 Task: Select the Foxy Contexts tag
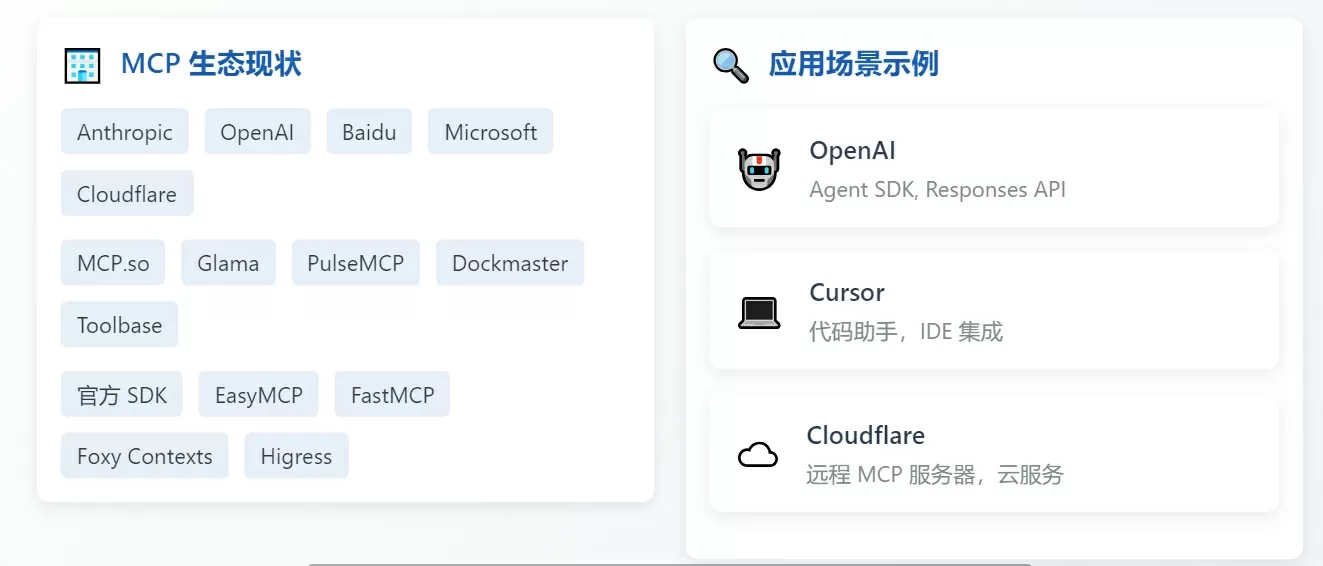145,456
